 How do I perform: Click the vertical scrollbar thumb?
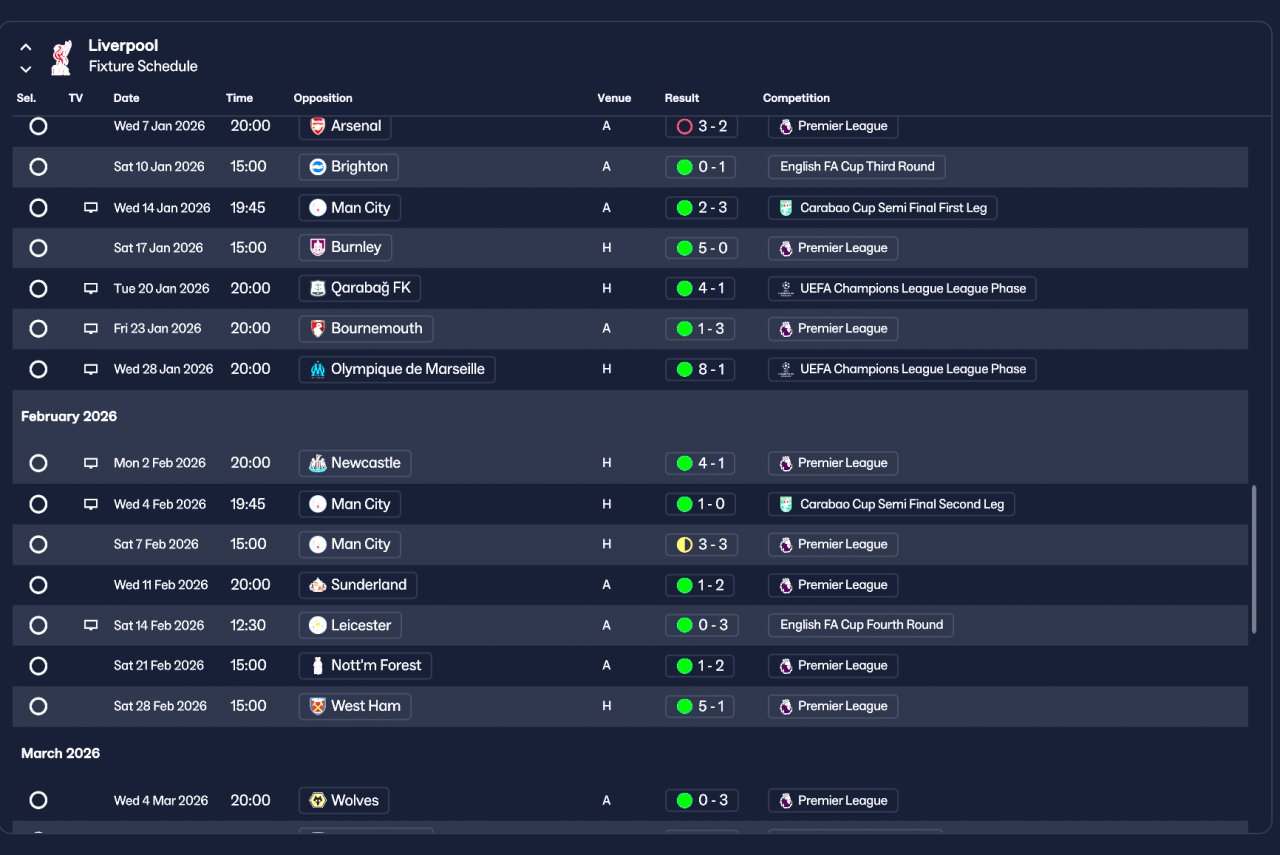1254,560
